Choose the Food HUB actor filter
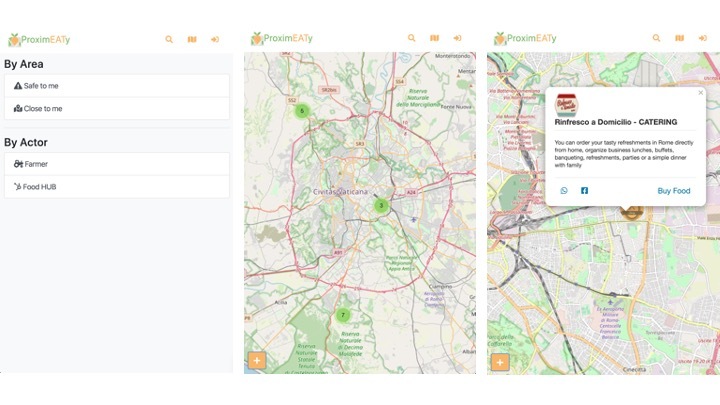Screen dimensions: 720x405 pyautogui.click(x=117, y=187)
